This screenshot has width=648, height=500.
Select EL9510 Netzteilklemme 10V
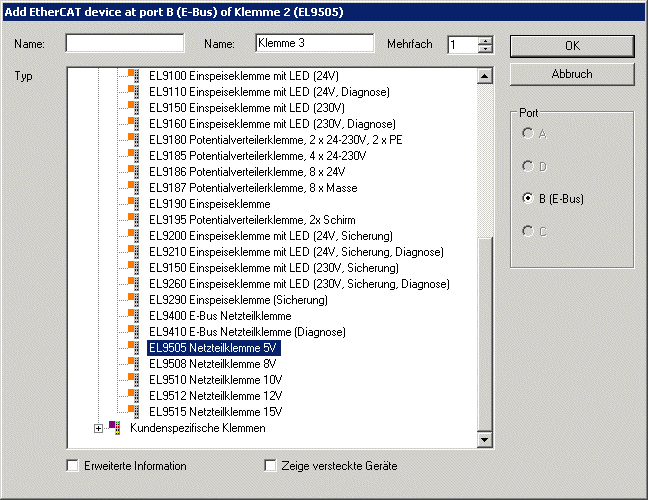[216, 380]
